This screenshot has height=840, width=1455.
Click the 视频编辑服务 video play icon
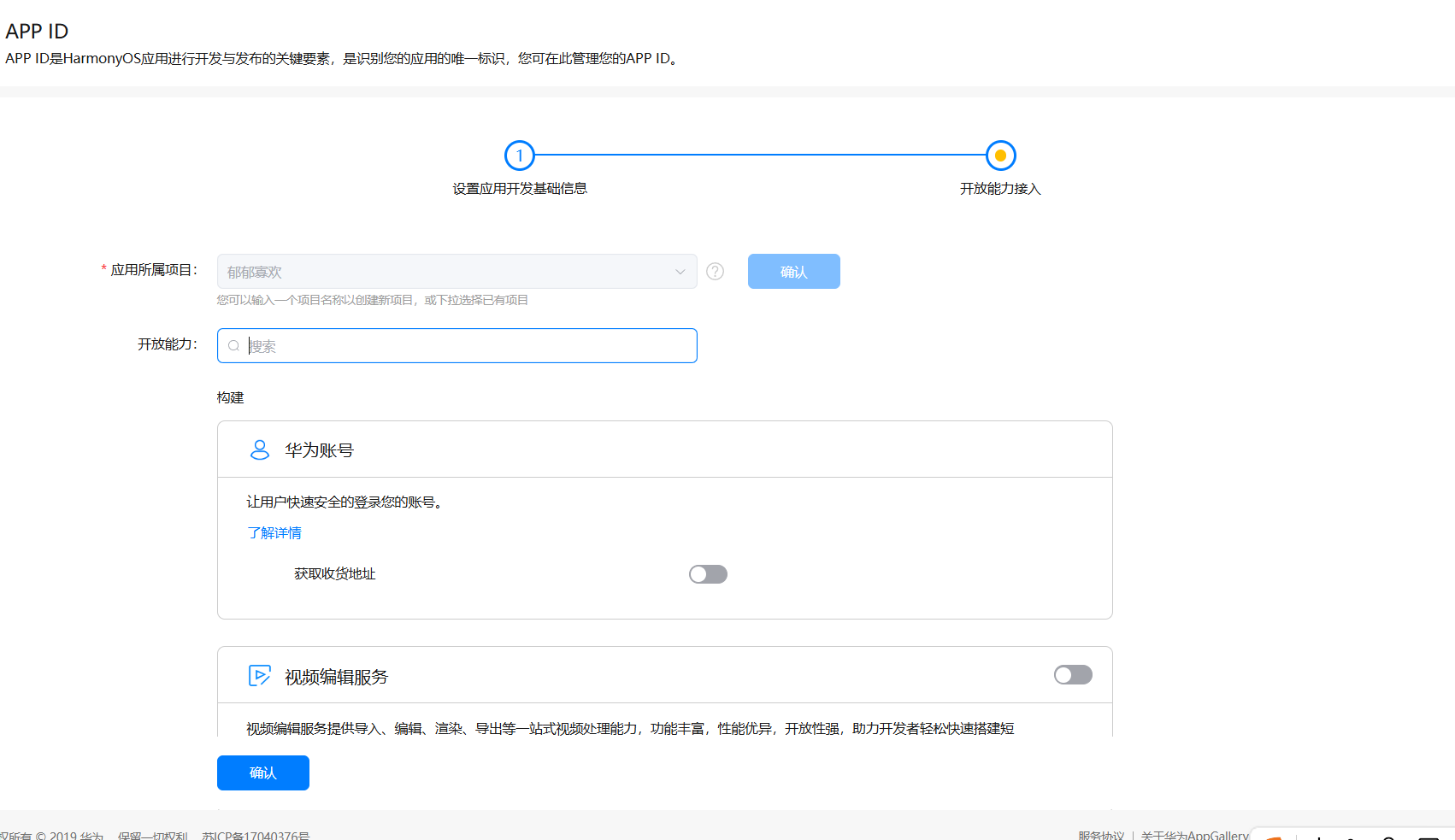pyautogui.click(x=260, y=676)
